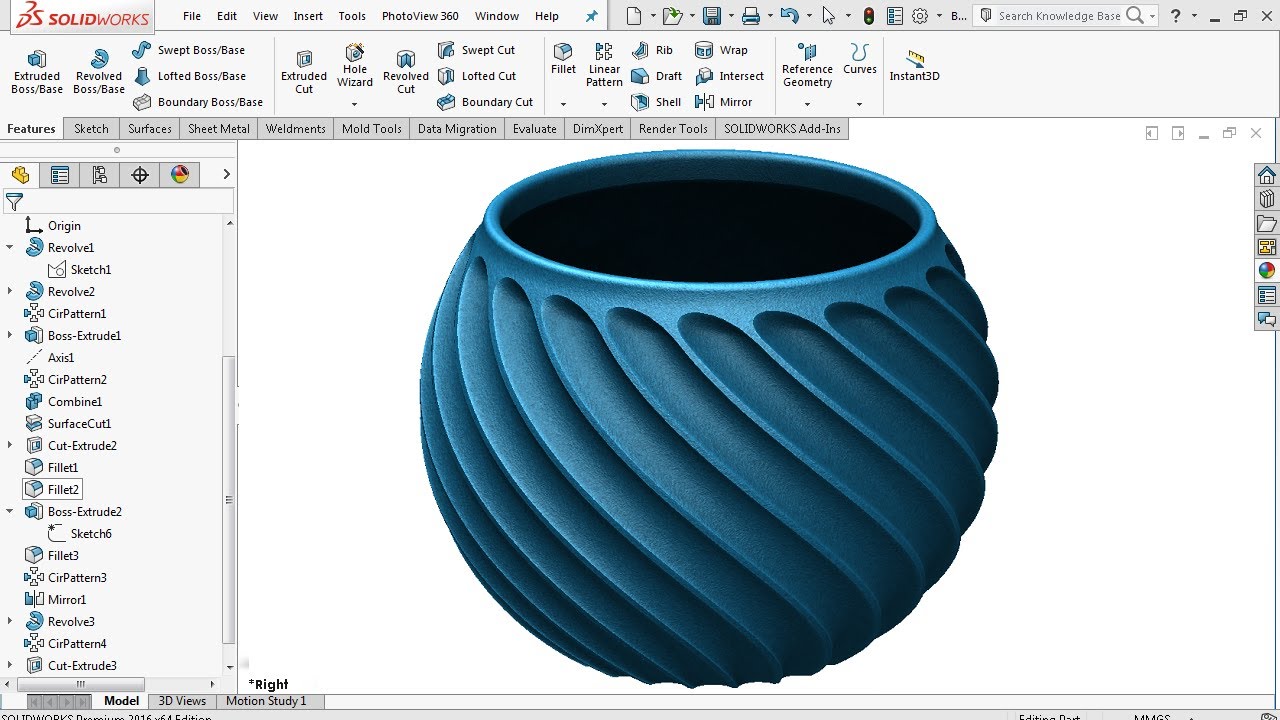Collapse the Boss-Extrude2 feature node
The height and width of the screenshot is (720, 1280).
tap(10, 511)
